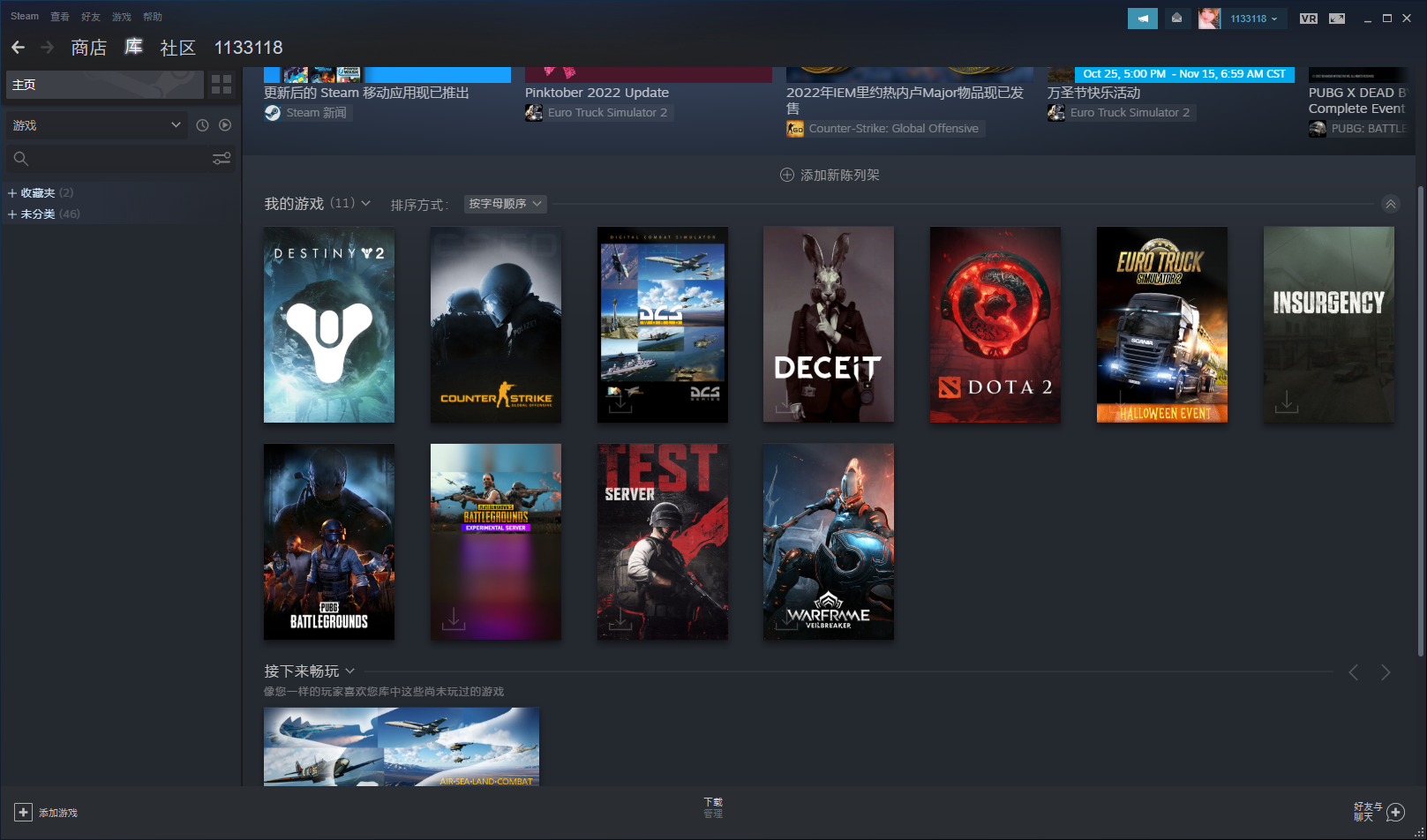This screenshot has height=840, width=1427.
Task: Open the 好友 menu
Action: pyautogui.click(x=91, y=16)
